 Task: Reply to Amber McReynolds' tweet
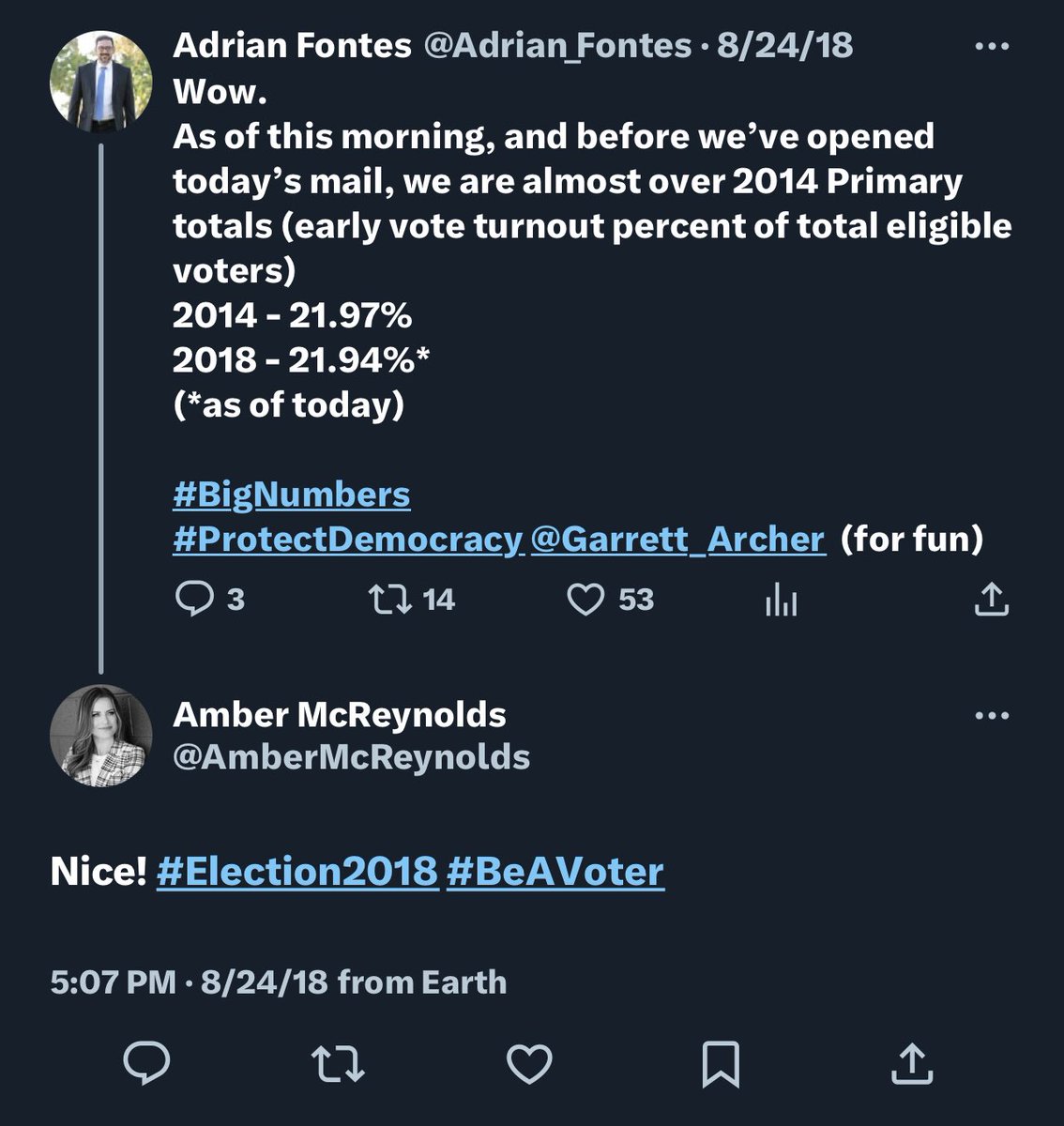coord(147,1063)
